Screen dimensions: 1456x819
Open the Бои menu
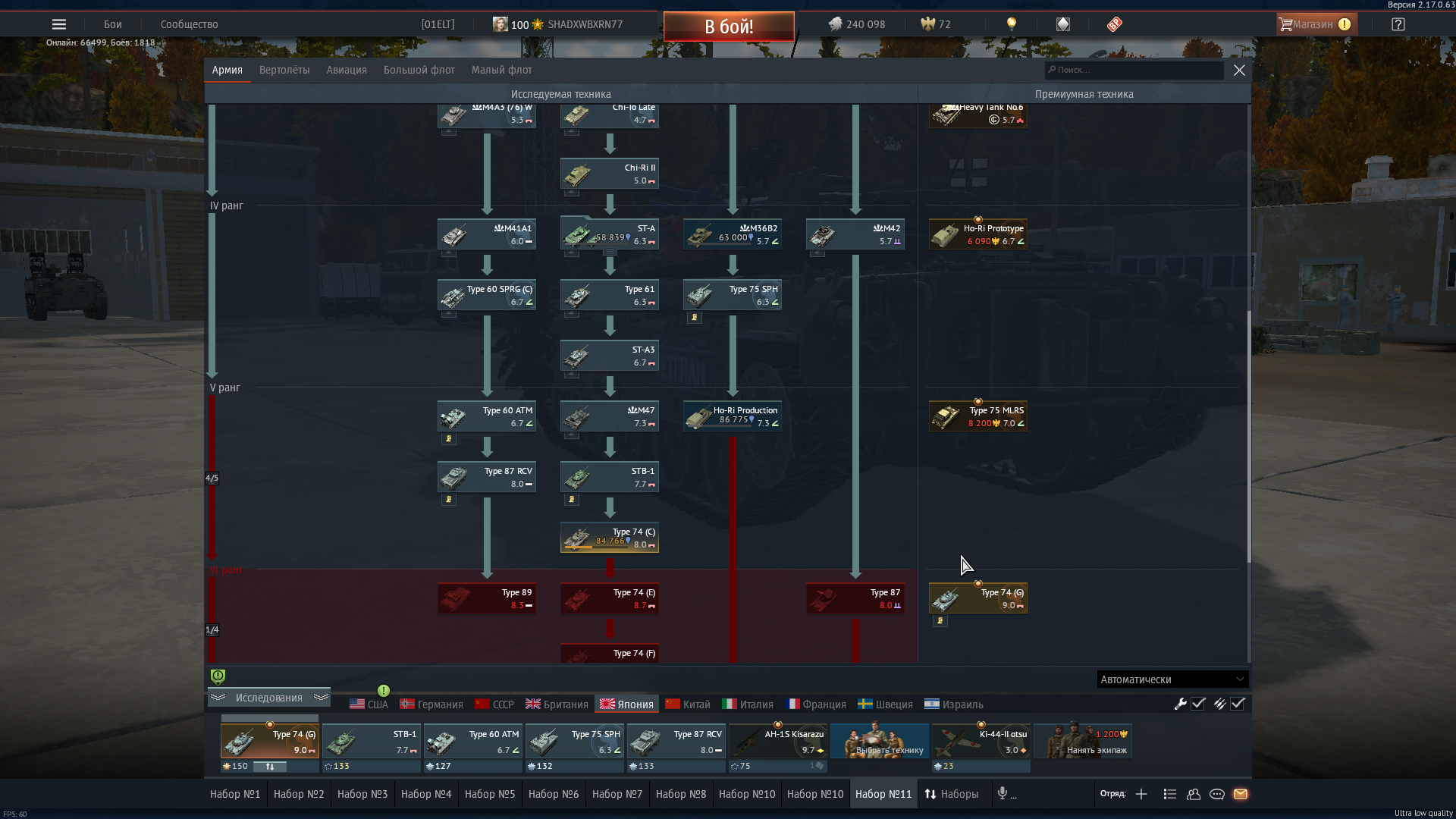click(x=113, y=24)
